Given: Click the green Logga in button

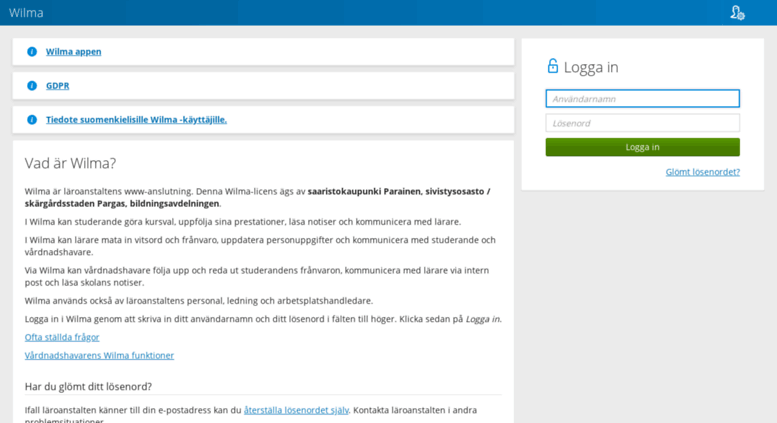Looking at the screenshot, I should click(x=642, y=147).
